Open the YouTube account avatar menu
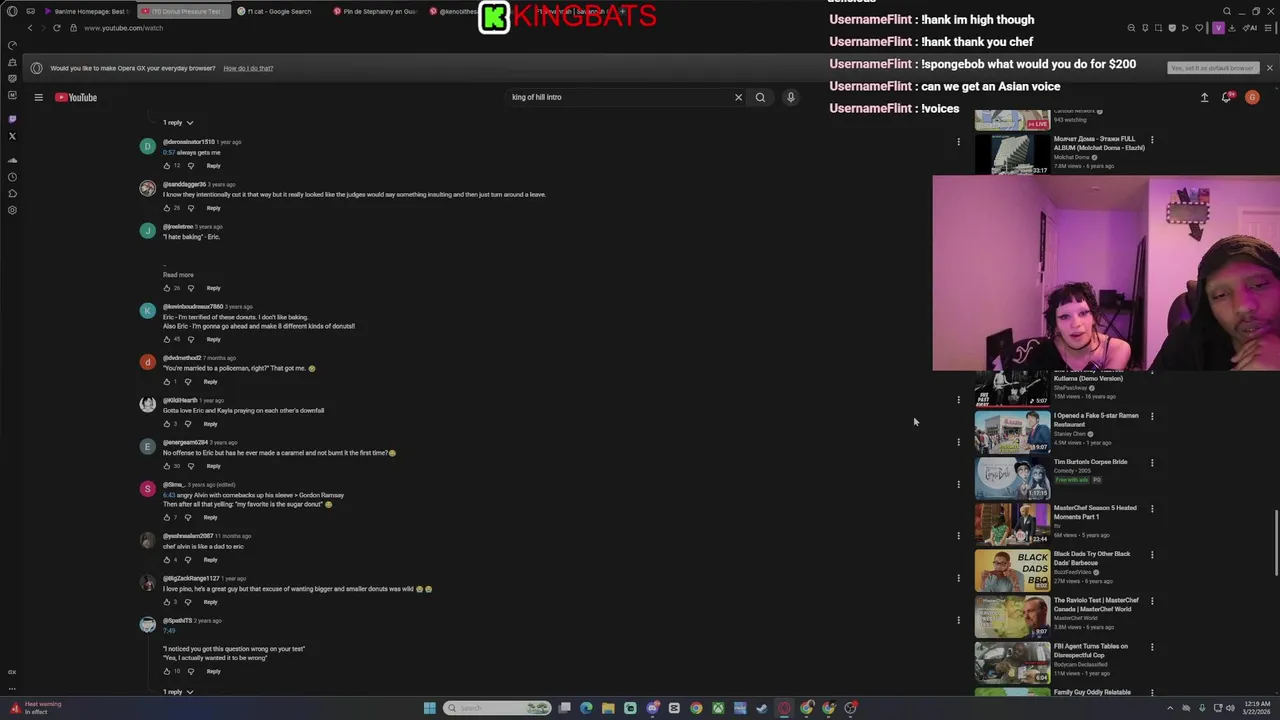The image size is (1280, 720). point(1252,97)
